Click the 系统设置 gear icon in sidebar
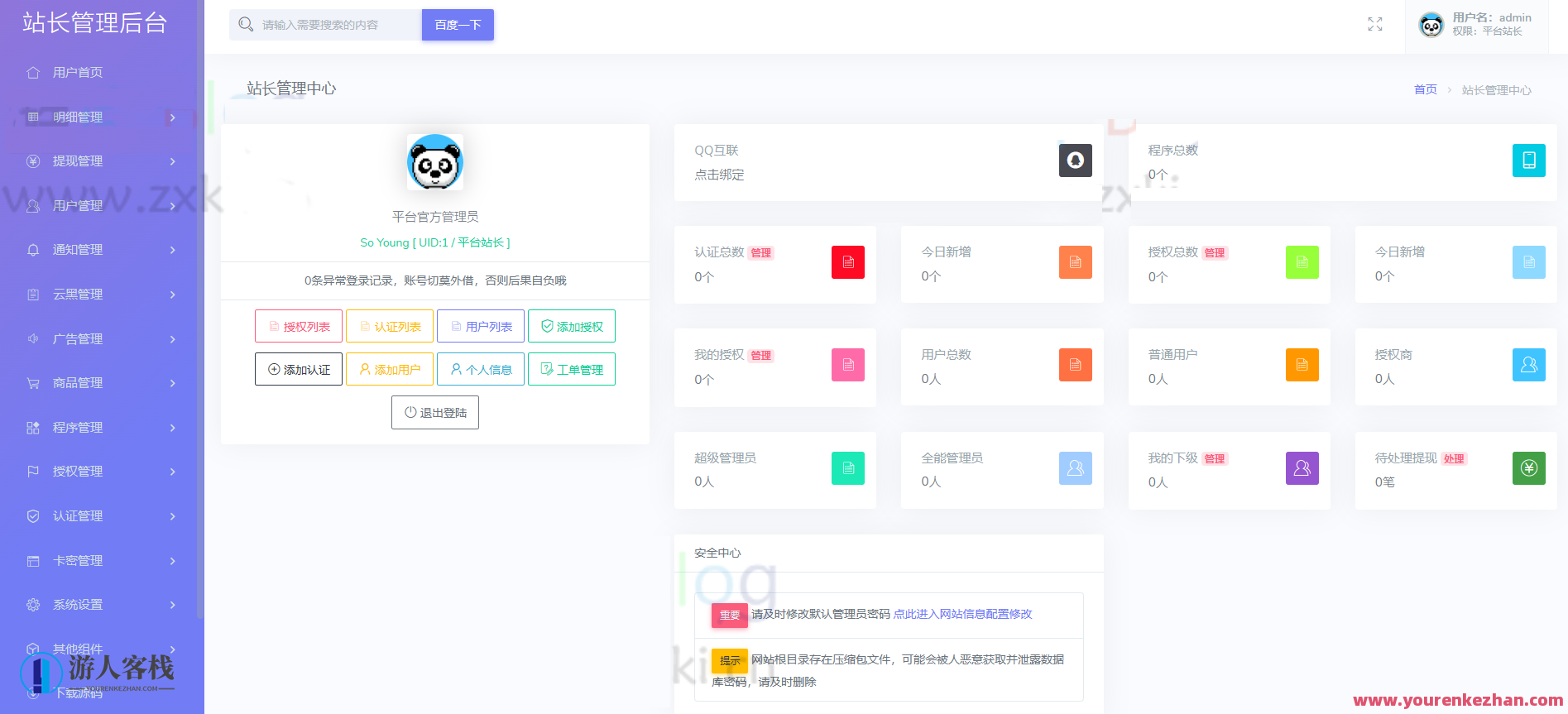Screen dimensions: 1568x714 pyautogui.click(x=33, y=605)
